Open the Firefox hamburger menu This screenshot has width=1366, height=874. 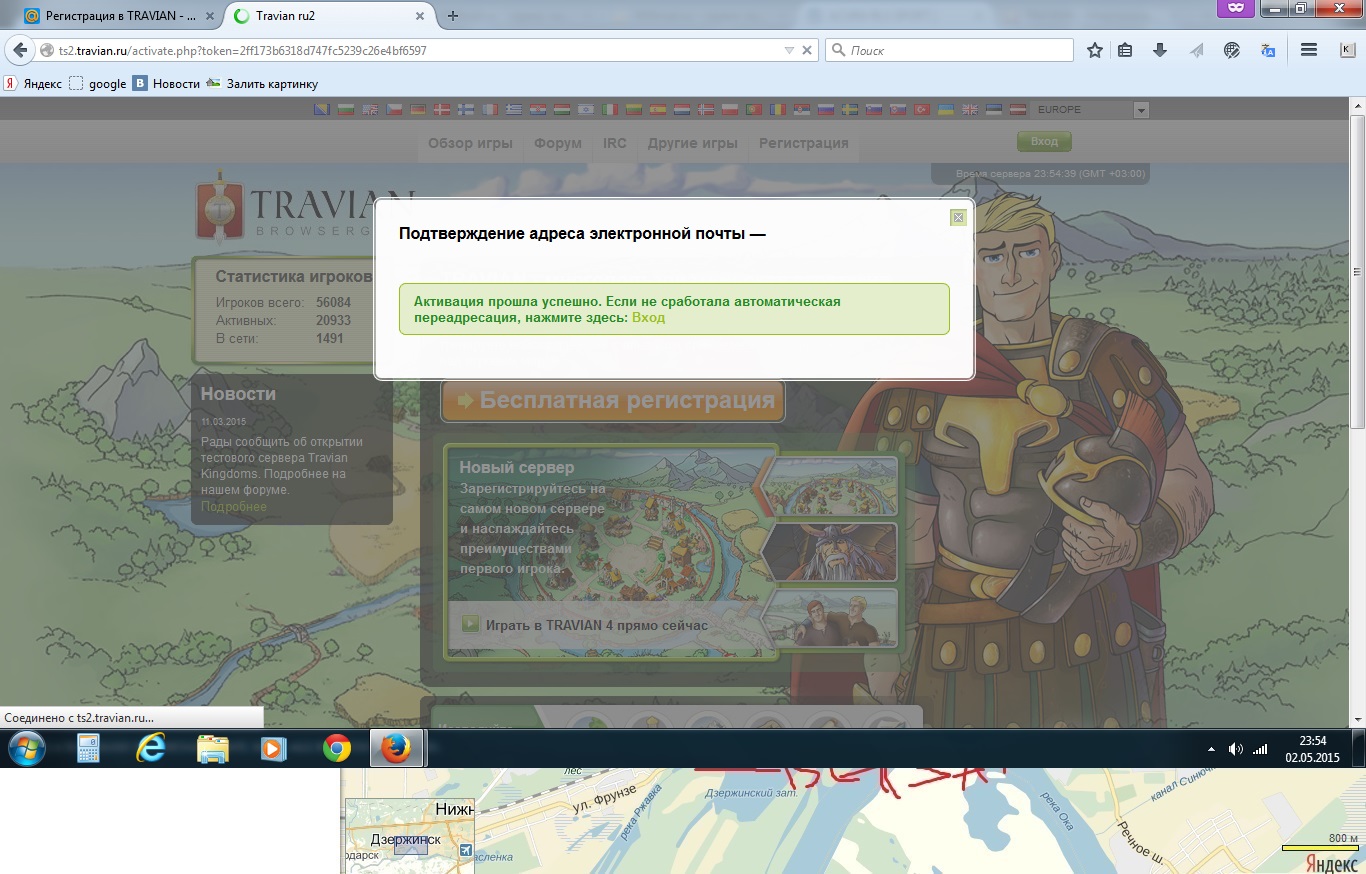click(1308, 50)
